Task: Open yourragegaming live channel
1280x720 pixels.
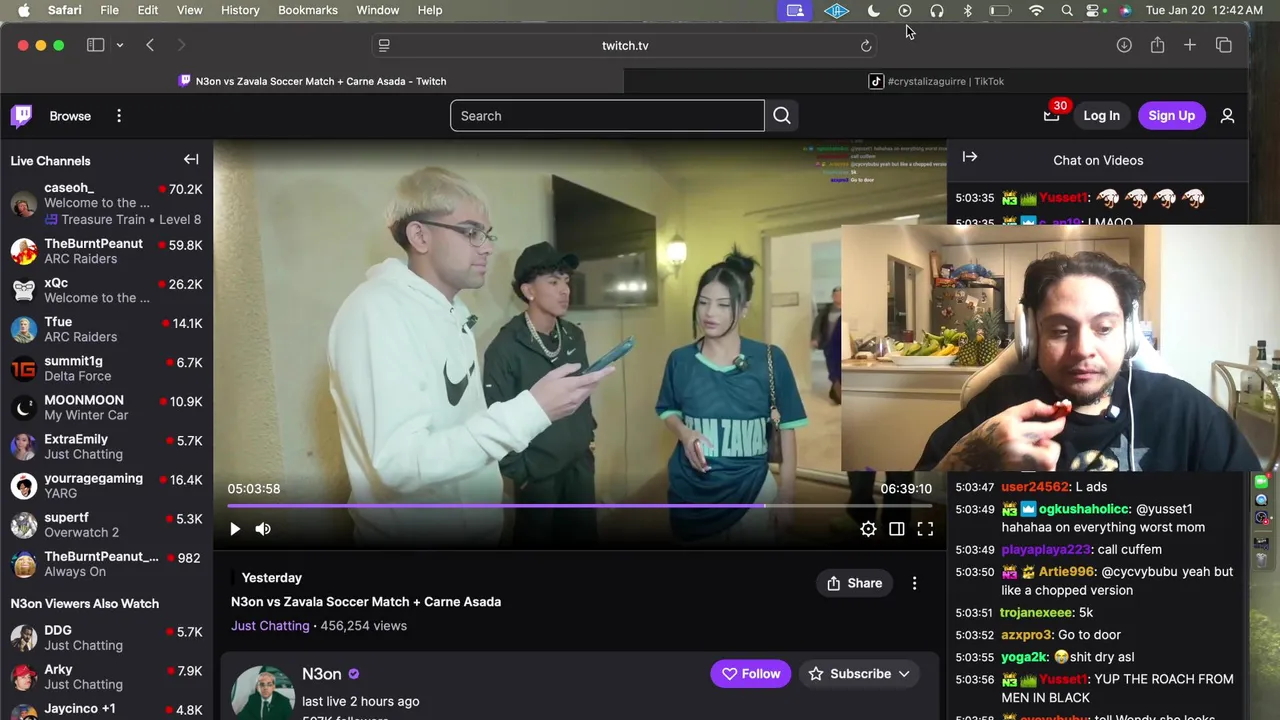Action: click(106, 485)
